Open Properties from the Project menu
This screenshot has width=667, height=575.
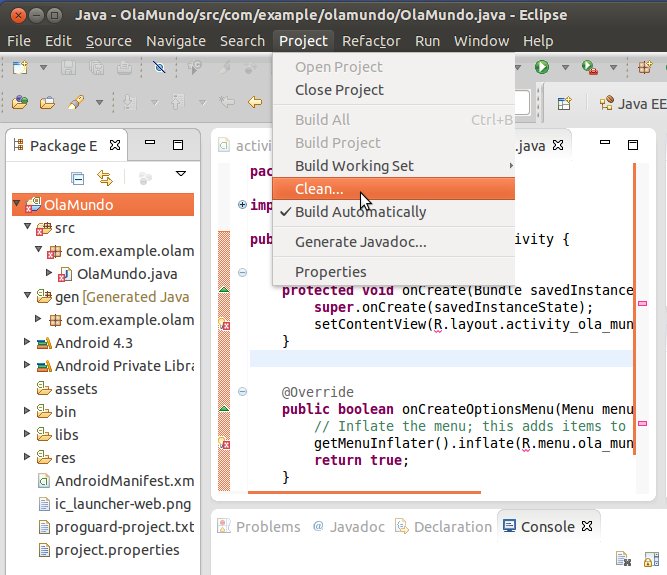pos(393,272)
